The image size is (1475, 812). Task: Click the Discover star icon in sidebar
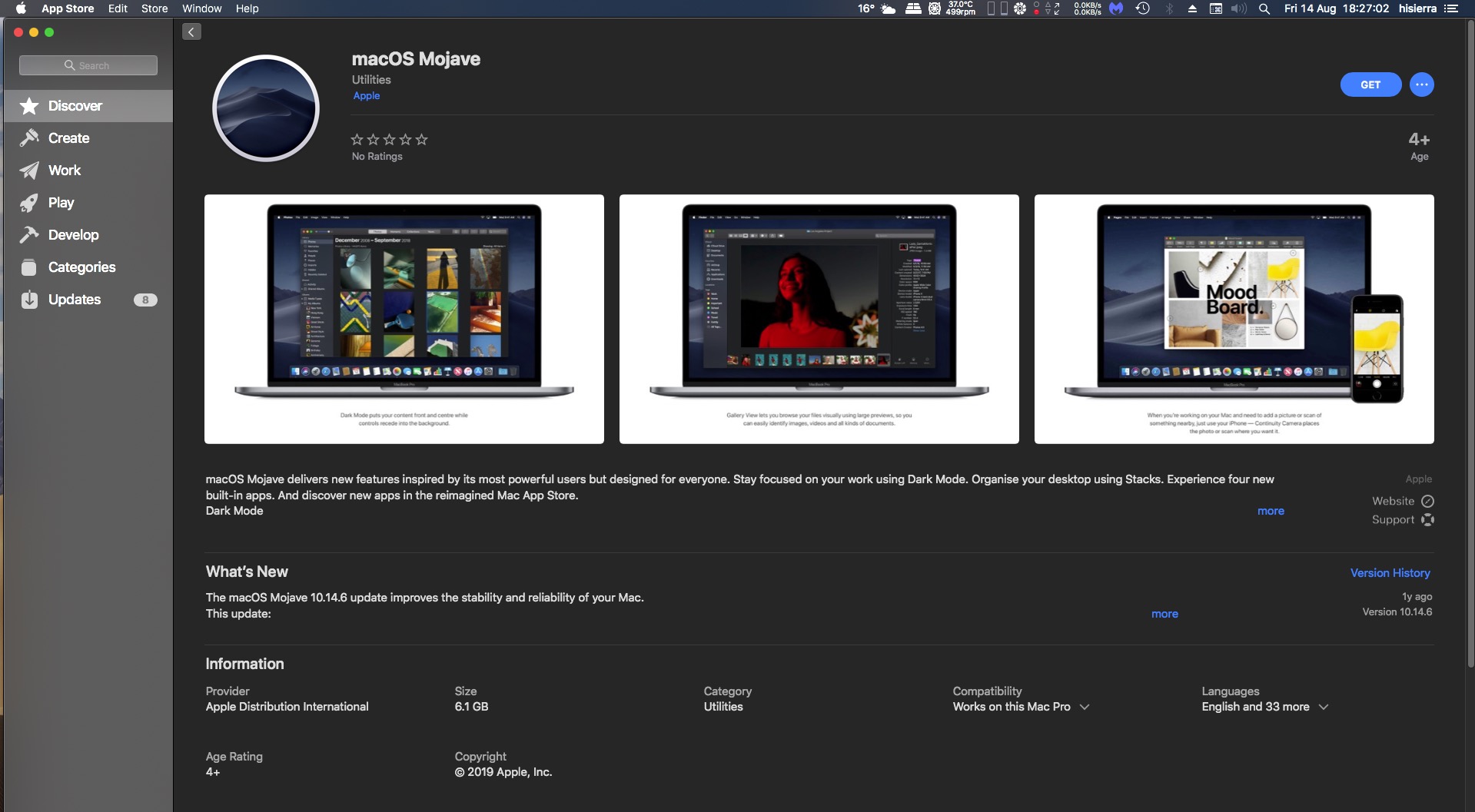pyautogui.click(x=29, y=106)
